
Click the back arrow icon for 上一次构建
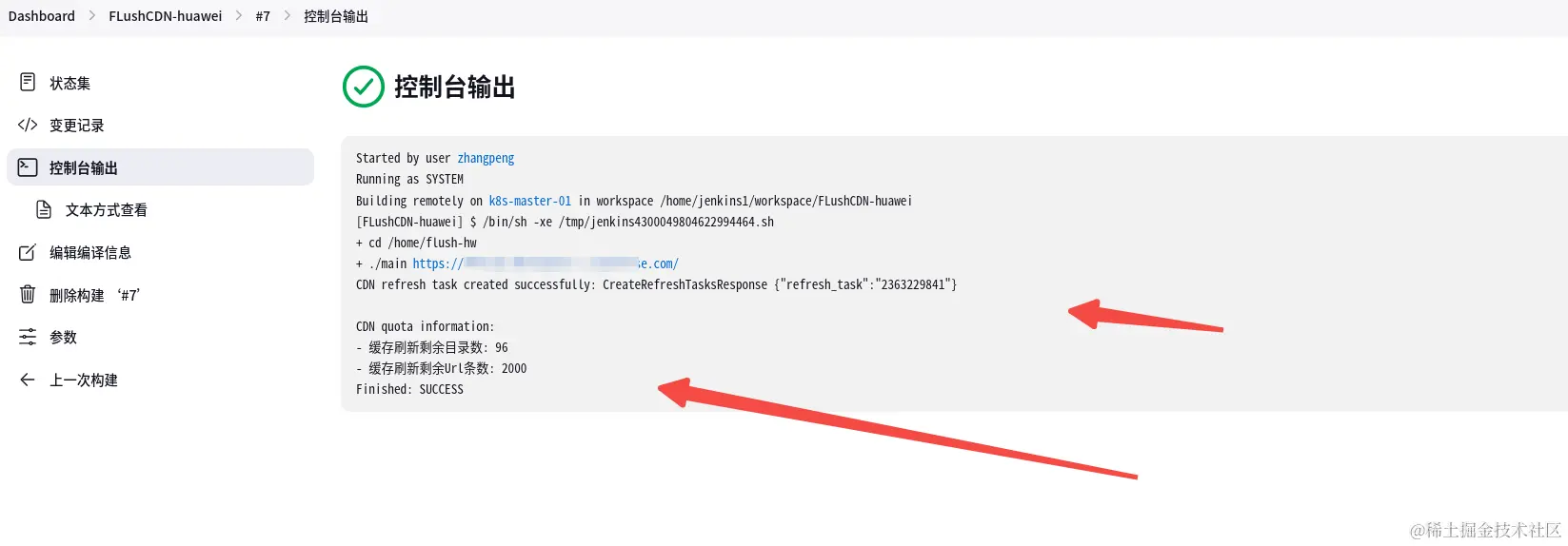coord(28,380)
